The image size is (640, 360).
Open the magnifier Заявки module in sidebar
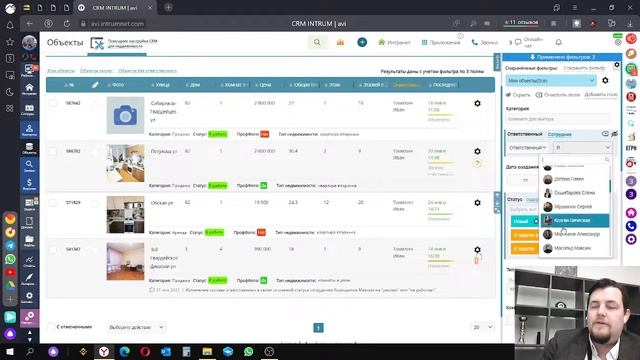point(29,166)
